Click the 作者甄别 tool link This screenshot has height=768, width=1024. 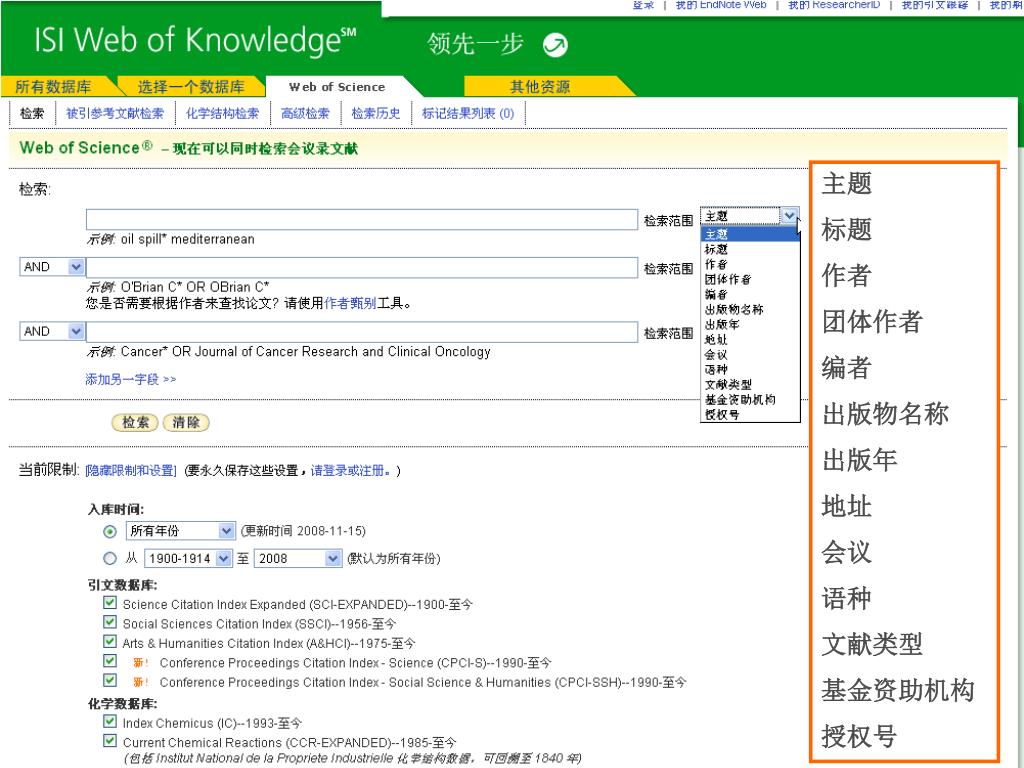(x=350, y=303)
